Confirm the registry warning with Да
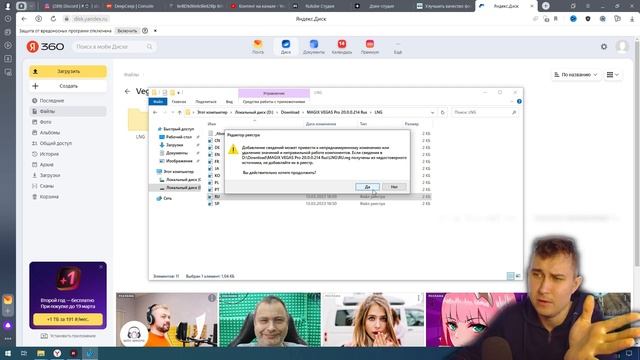 click(x=367, y=187)
